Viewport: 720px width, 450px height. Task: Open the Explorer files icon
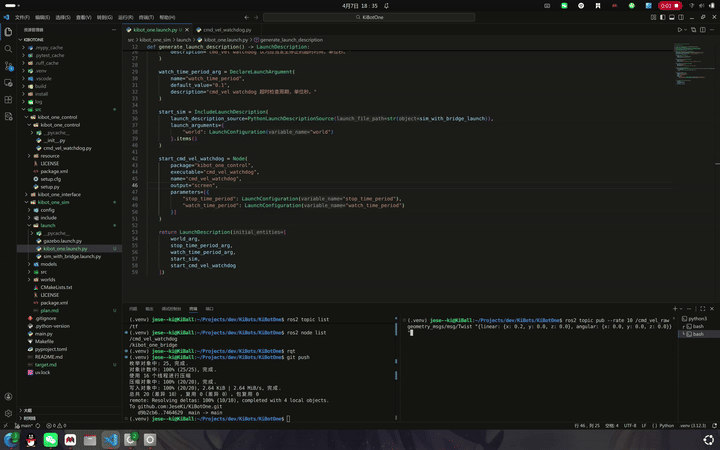9,31
